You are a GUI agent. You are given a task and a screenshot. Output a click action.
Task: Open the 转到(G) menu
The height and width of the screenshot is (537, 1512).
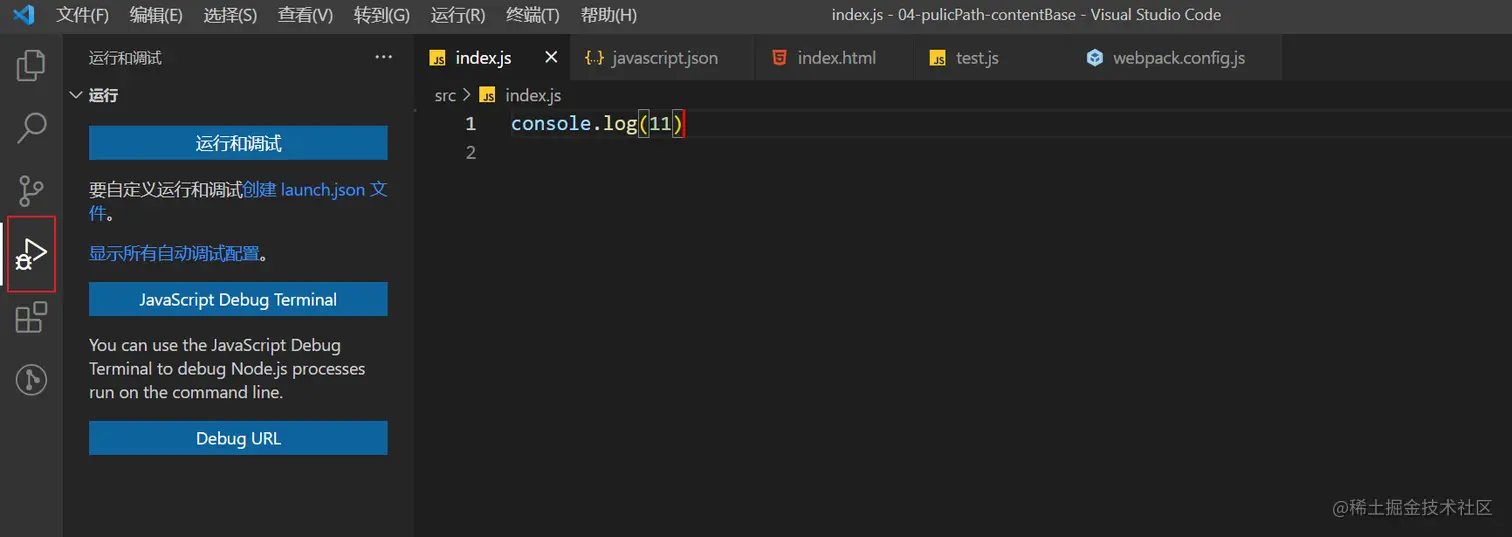click(x=382, y=15)
